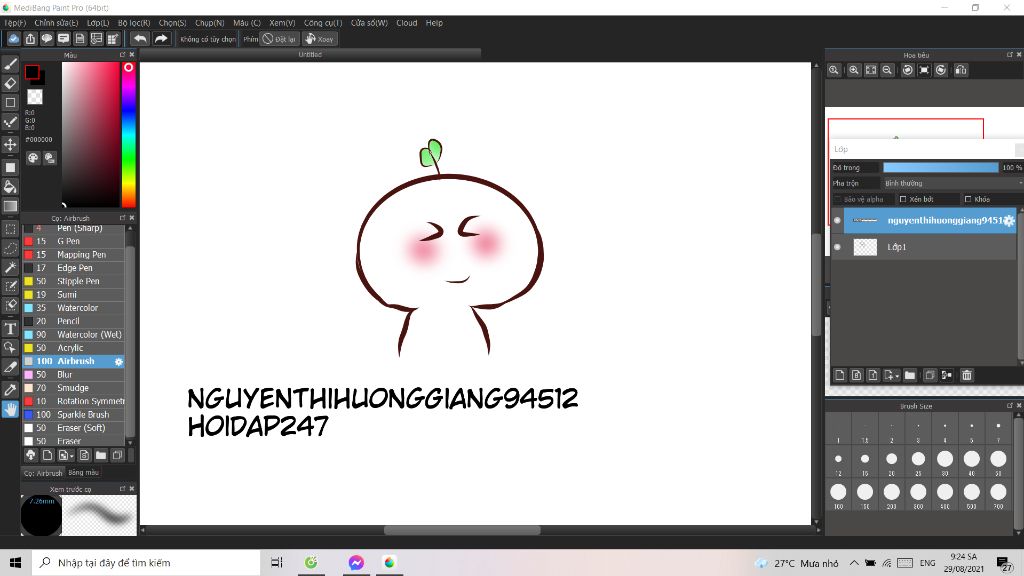This screenshot has width=1024, height=576.
Task: Open Pha trộn blend mode dropdown
Action: click(953, 184)
